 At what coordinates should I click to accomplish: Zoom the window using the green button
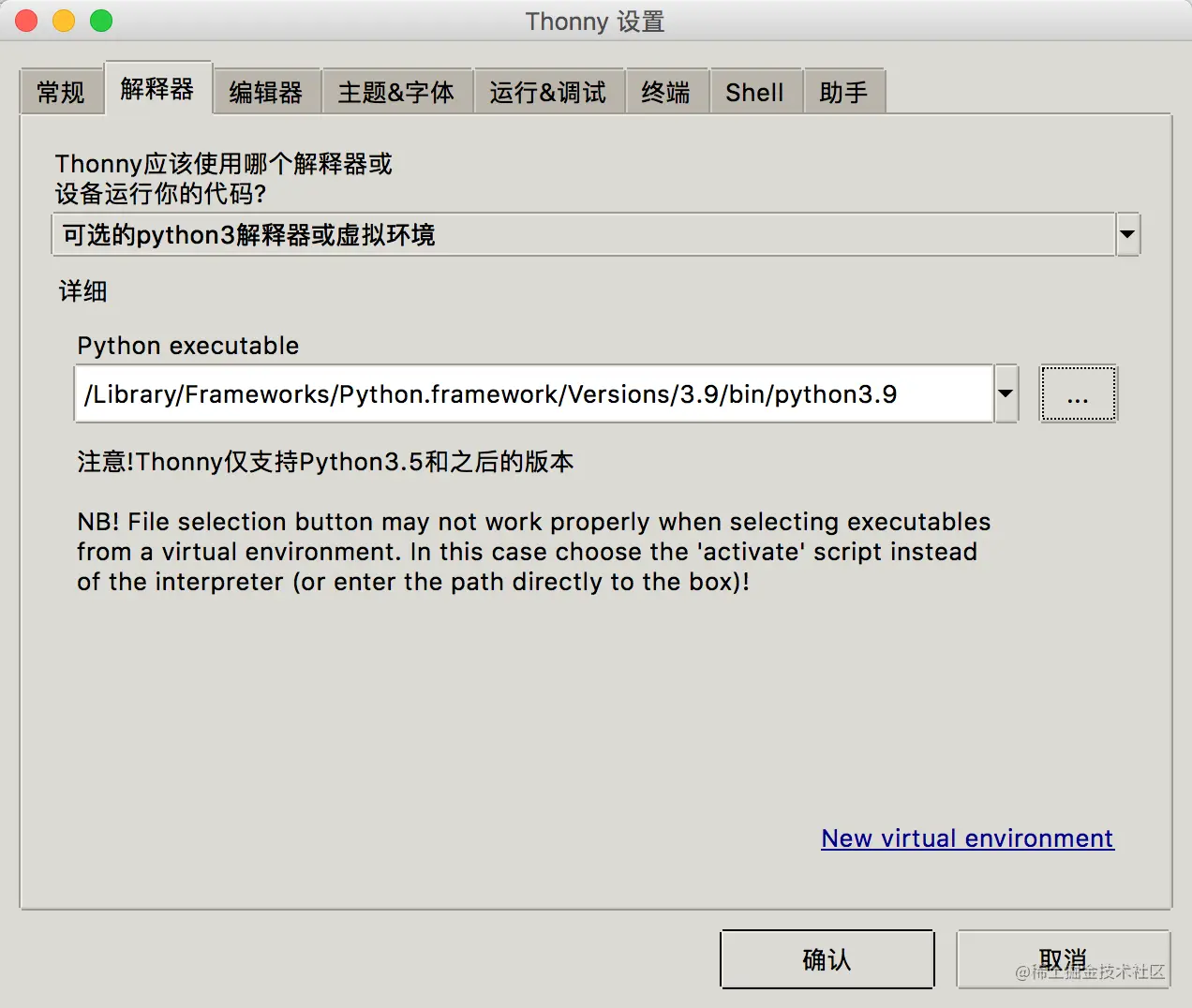coord(101,21)
